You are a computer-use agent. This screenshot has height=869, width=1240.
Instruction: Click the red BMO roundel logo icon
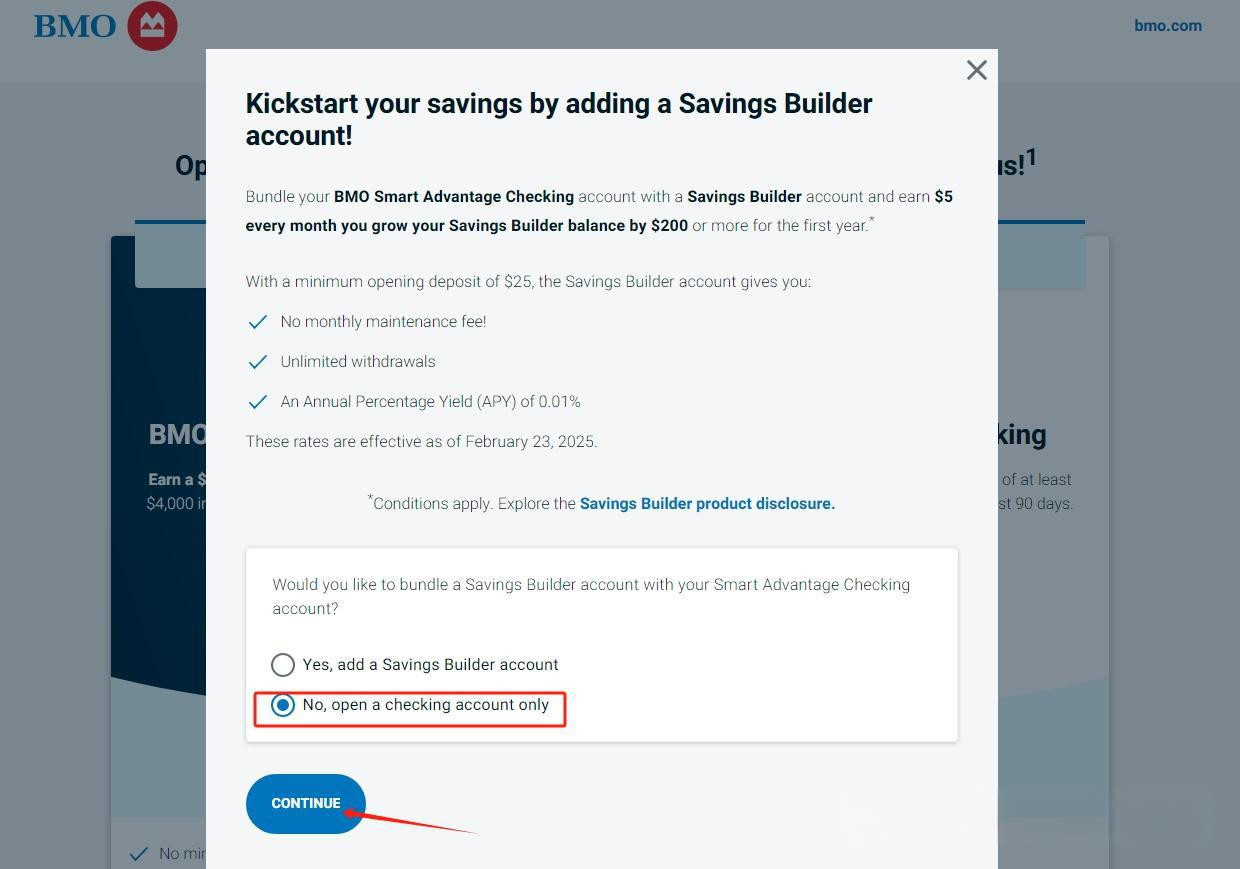[152, 26]
